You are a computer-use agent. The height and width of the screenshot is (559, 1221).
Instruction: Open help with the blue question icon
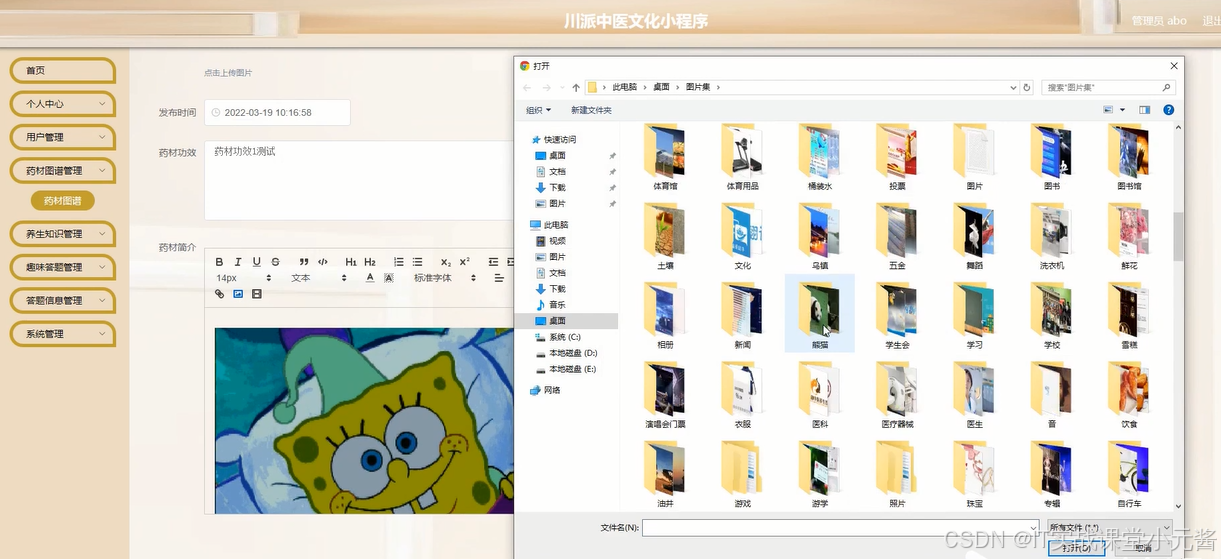tap(1168, 110)
